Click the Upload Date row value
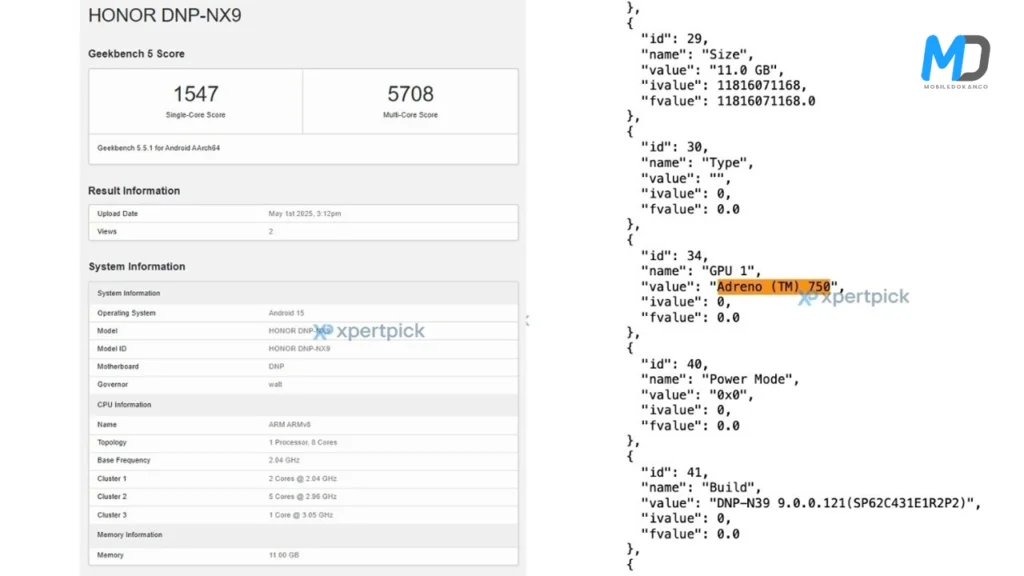The height and width of the screenshot is (576, 1024). [x=305, y=214]
